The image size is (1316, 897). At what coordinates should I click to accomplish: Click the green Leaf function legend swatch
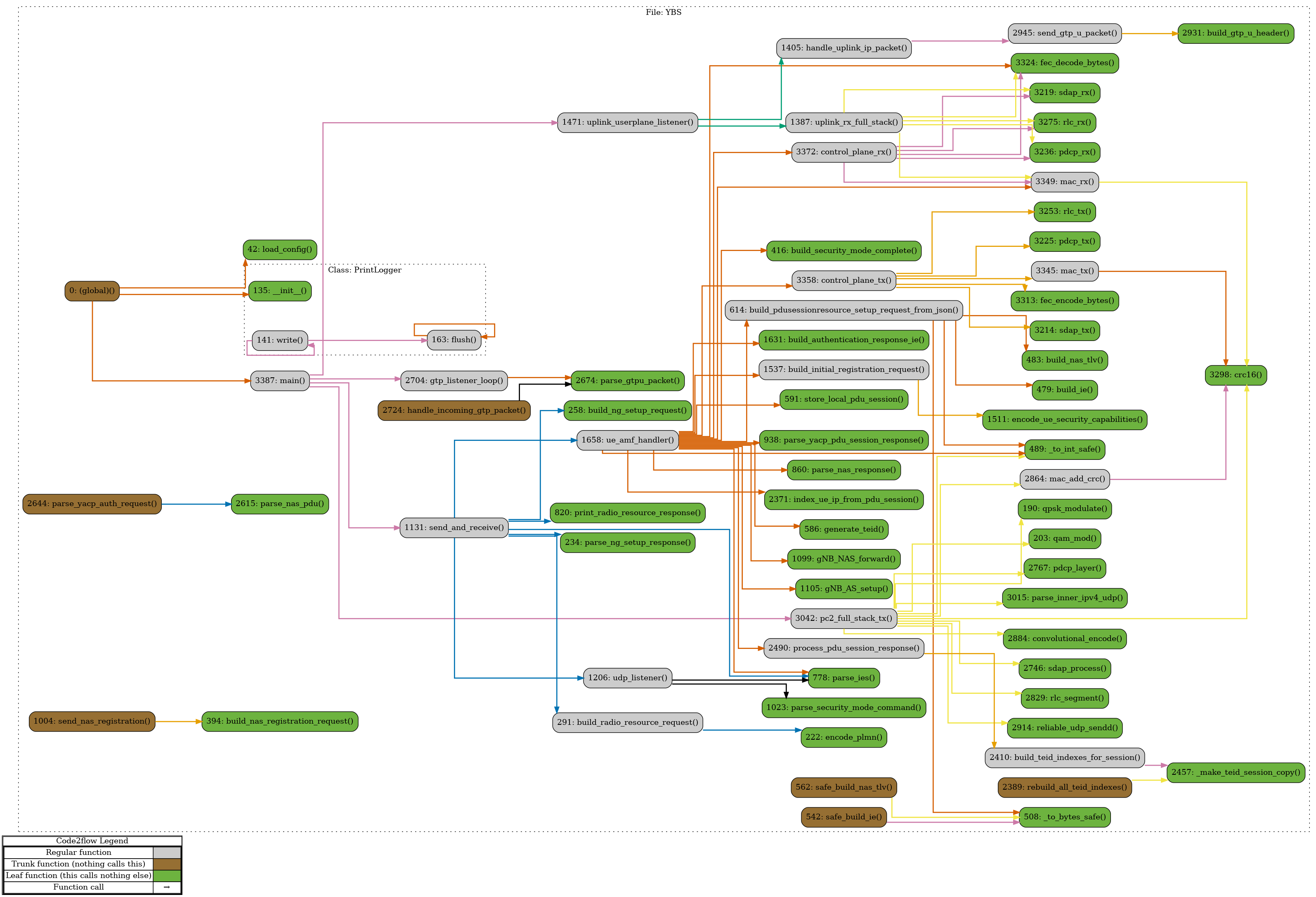point(167,876)
